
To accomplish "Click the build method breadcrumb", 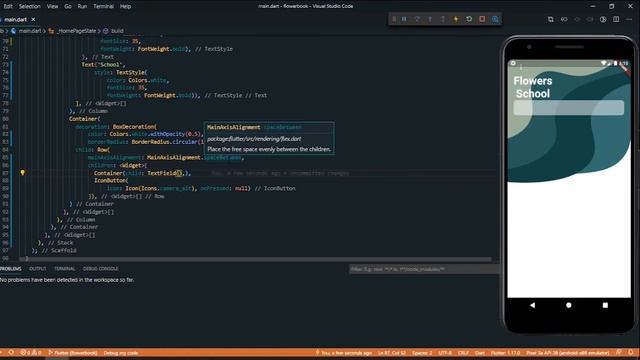I will click(x=117, y=31).
